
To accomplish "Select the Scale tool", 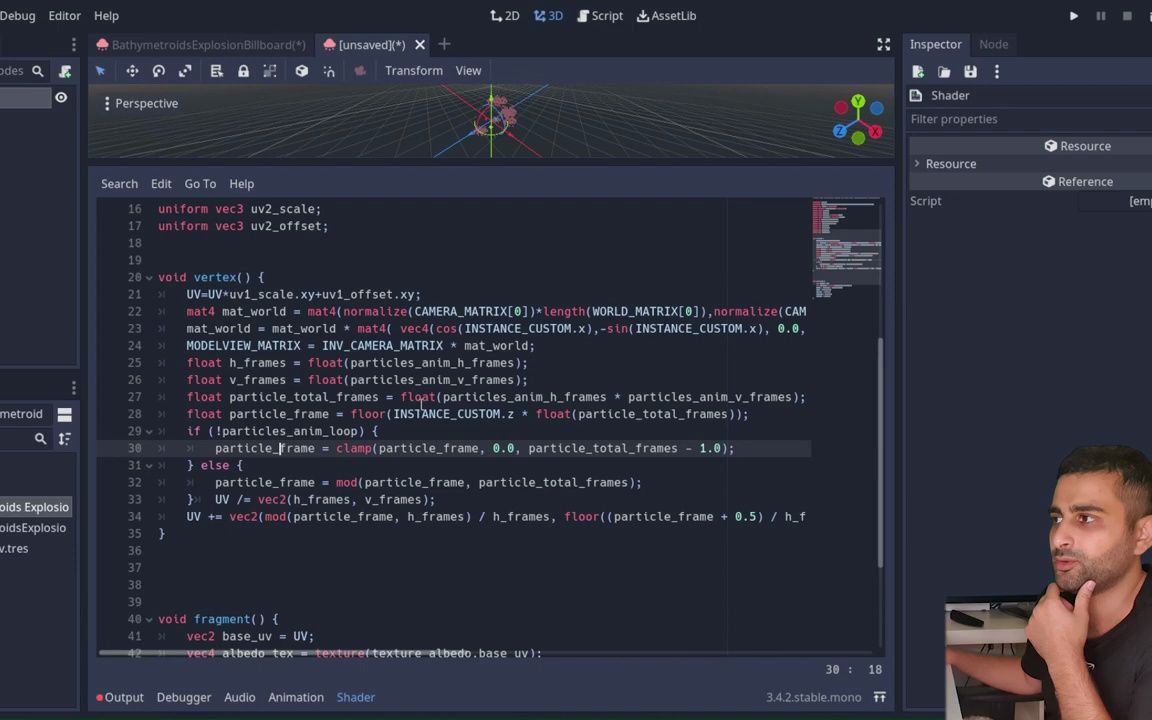I will point(184,70).
